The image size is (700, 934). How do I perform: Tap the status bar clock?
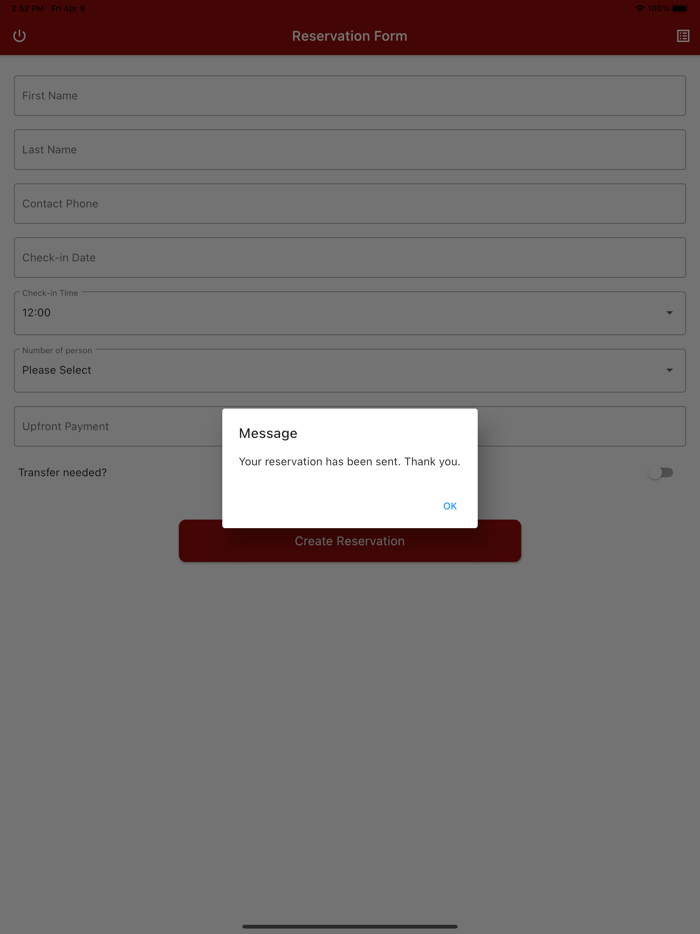[27, 8]
